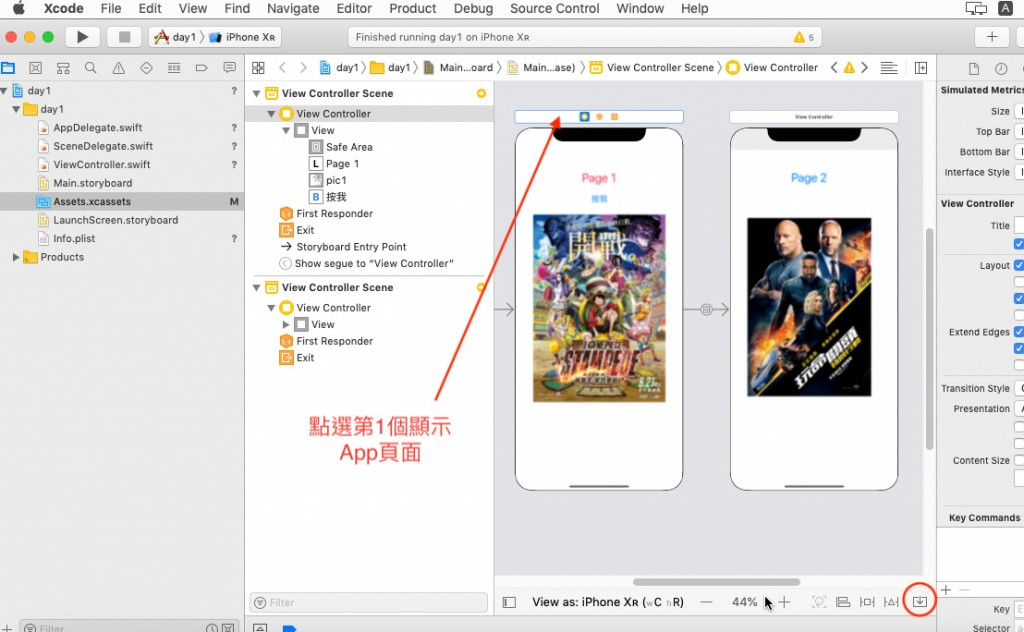Select Main.storyboard in navigator
The width and height of the screenshot is (1024, 632).
pyautogui.click(x=93, y=183)
